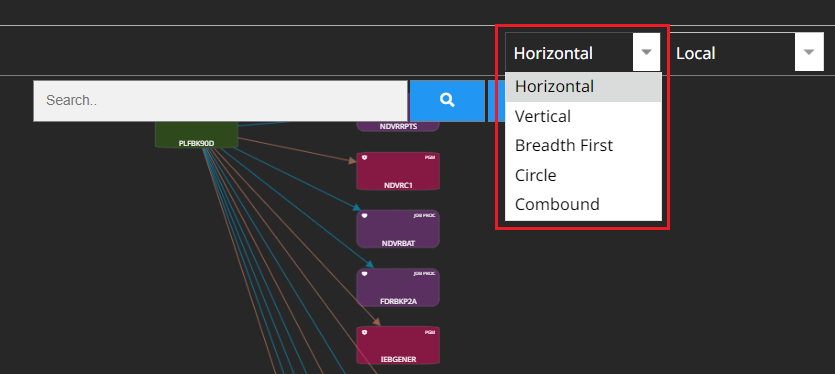Click the heart icon on FDRBKP2A node
Viewport: 835px width, 374px height.
(x=365, y=274)
